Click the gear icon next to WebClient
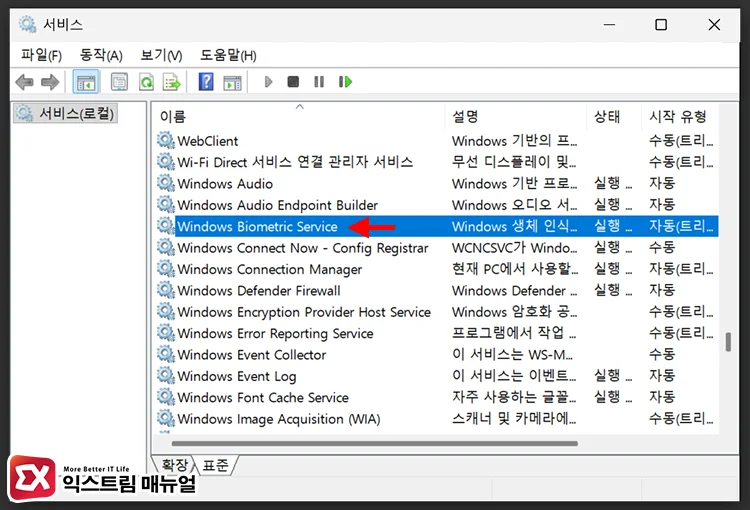The height and width of the screenshot is (510, 750). click(x=165, y=140)
